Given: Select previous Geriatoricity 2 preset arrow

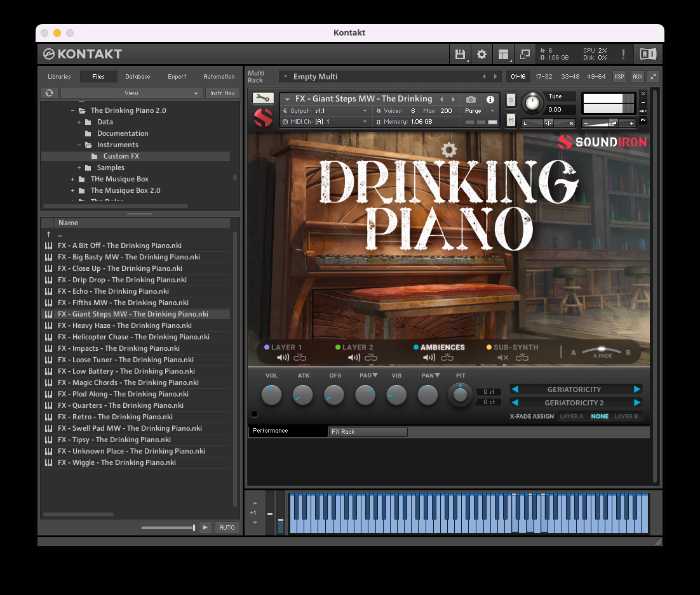Looking at the screenshot, I should (x=515, y=403).
